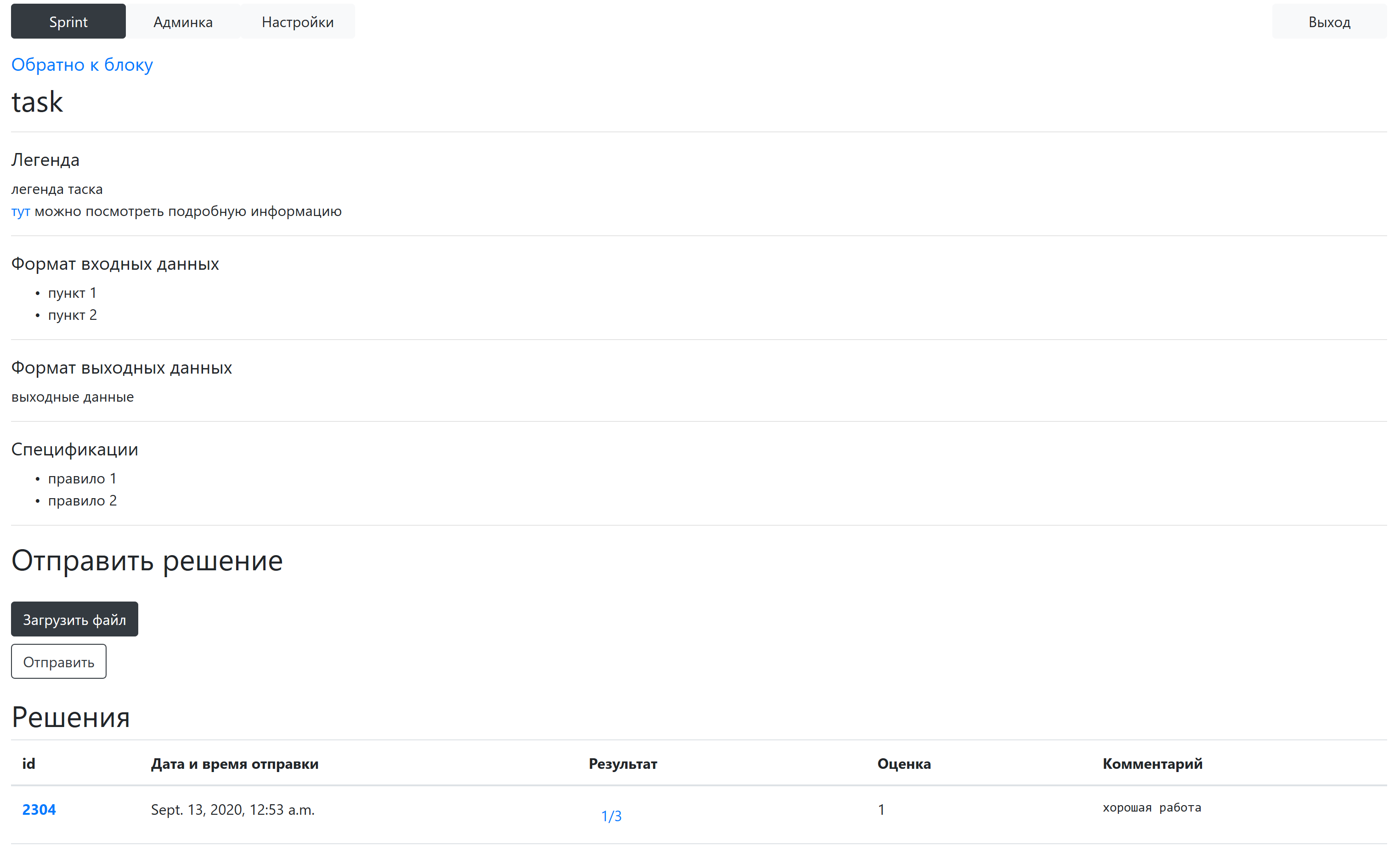Click the 'Решения' heading

coord(71,717)
